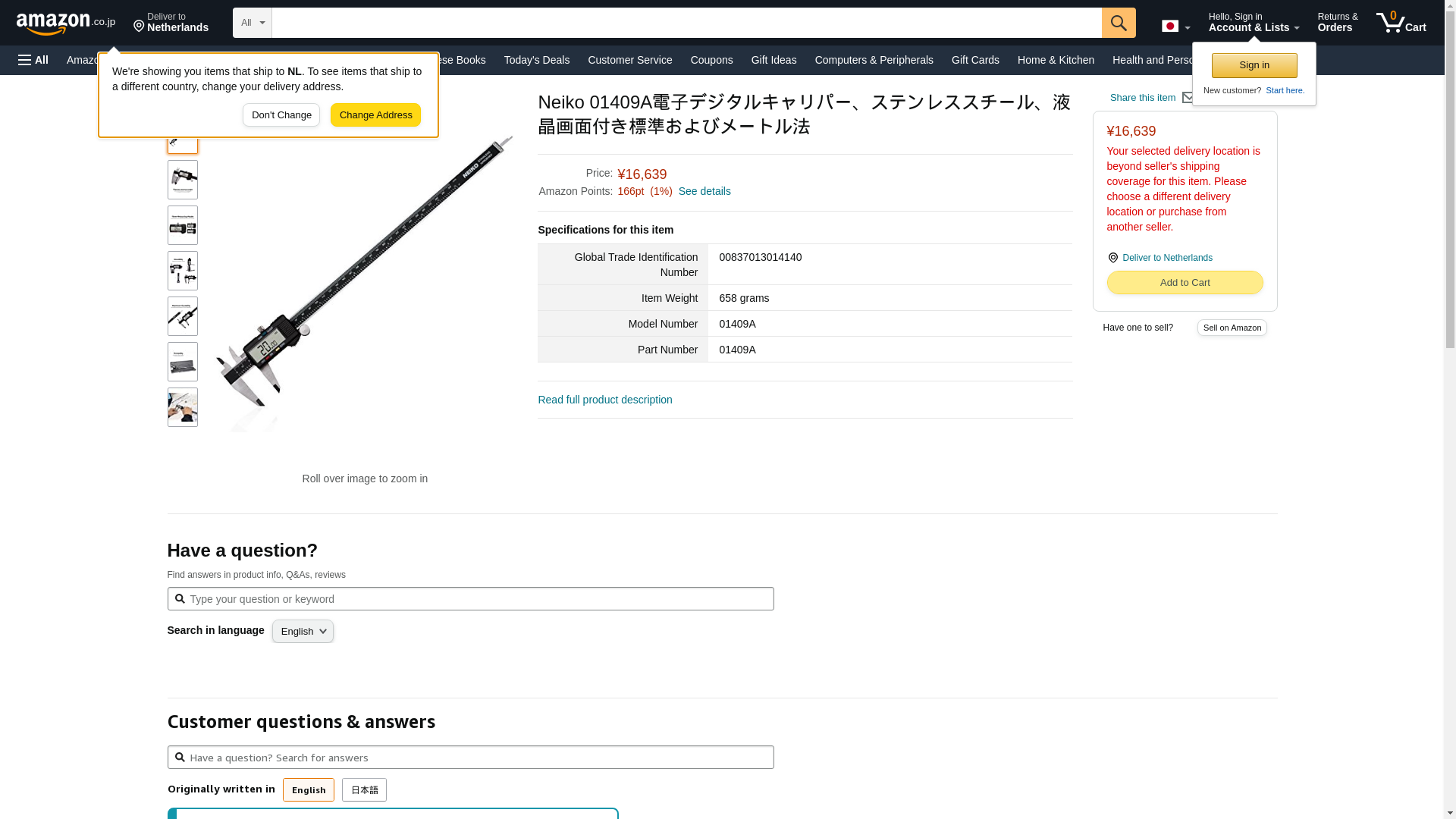Screen dimensions: 1456x819
Task: Click the Amazon.co.jp logo
Action: point(65,23)
